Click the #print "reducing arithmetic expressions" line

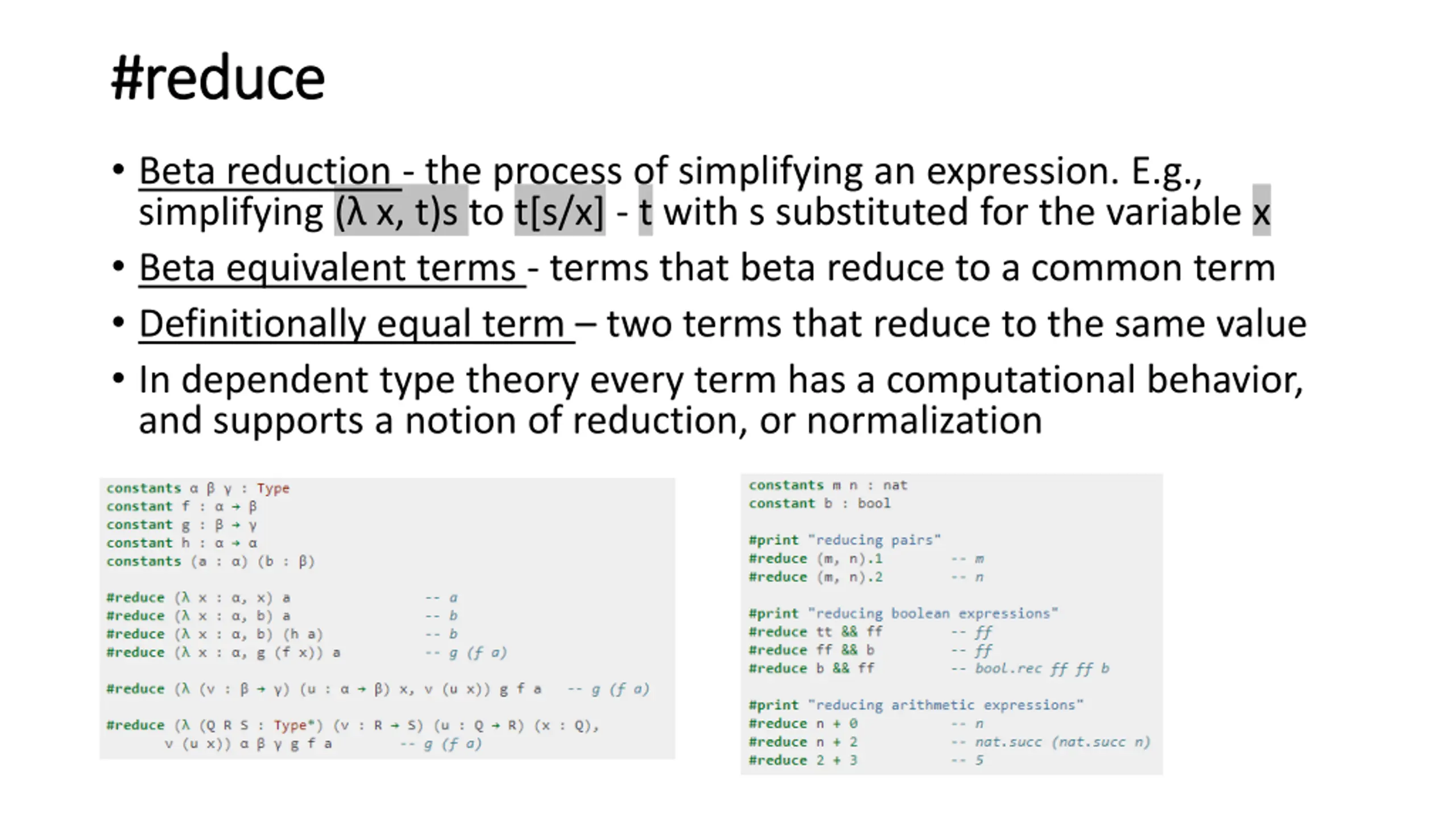(x=916, y=705)
